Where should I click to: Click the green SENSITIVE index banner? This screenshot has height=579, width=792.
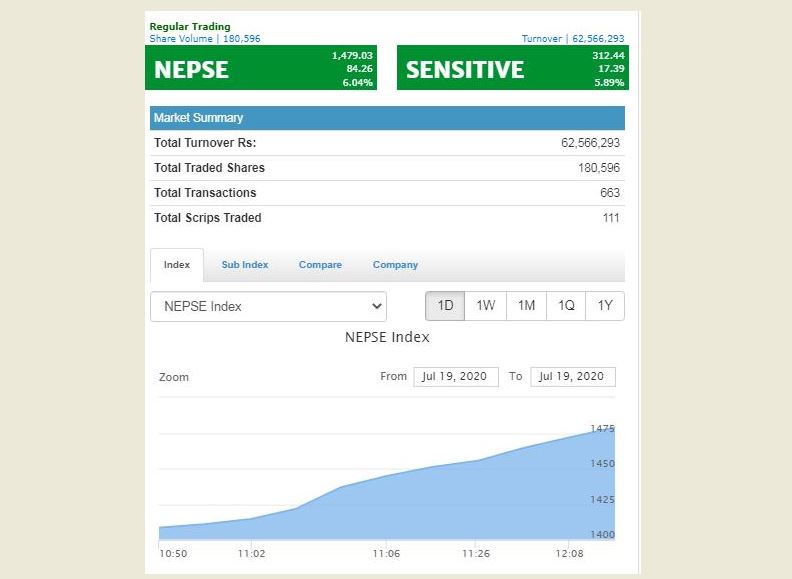click(510, 68)
